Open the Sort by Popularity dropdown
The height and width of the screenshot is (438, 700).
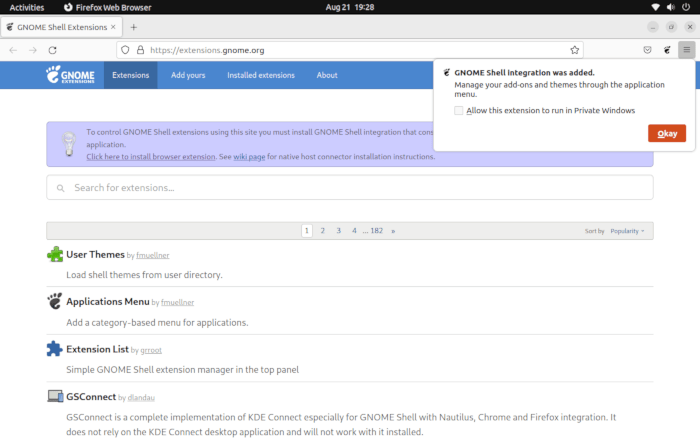627,231
